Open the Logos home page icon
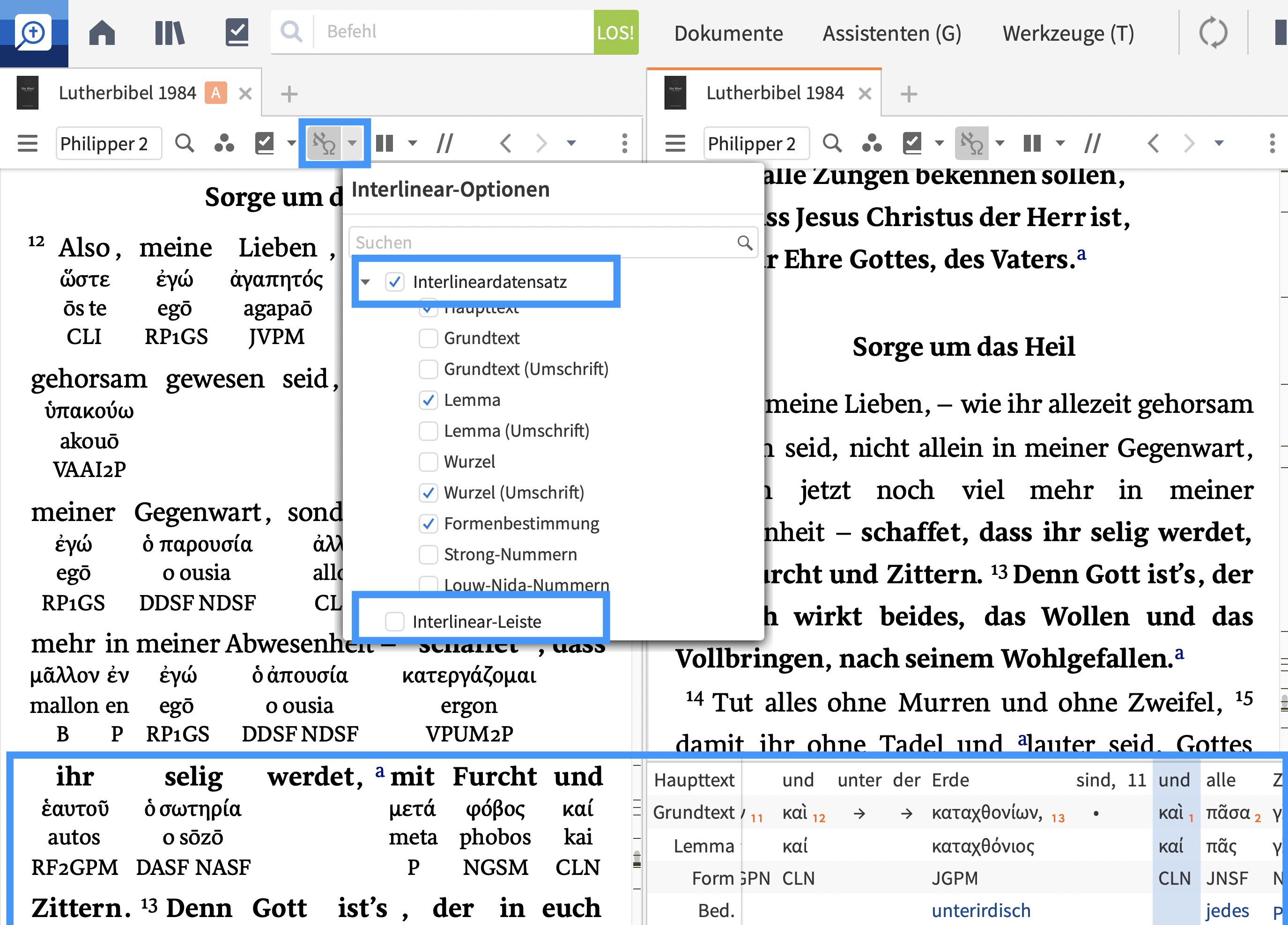Viewport: 1288px width, 925px height. (102, 32)
